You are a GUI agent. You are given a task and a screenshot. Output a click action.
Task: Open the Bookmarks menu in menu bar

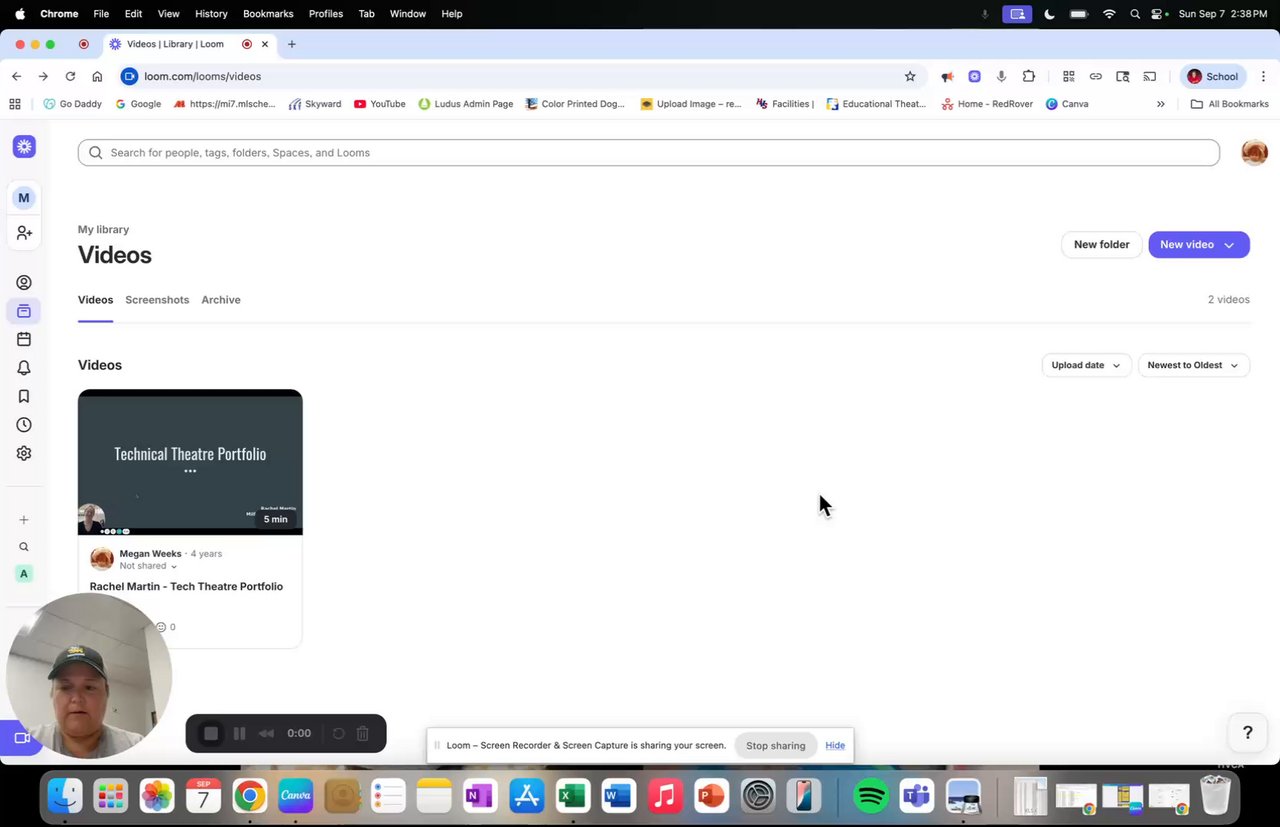[268, 14]
